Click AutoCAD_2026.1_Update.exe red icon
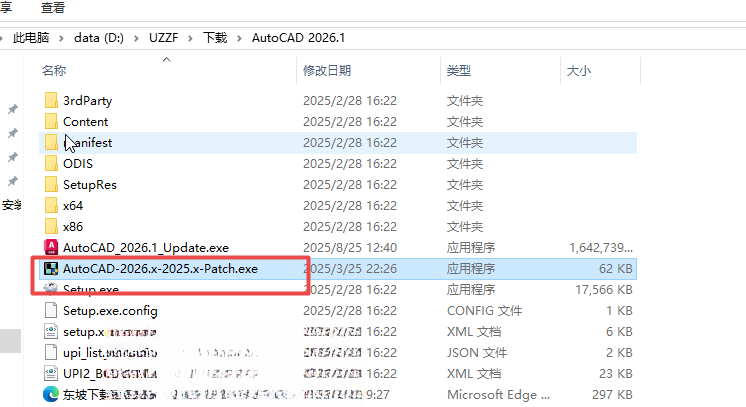Viewport: 746px width, 407px height. [51, 247]
